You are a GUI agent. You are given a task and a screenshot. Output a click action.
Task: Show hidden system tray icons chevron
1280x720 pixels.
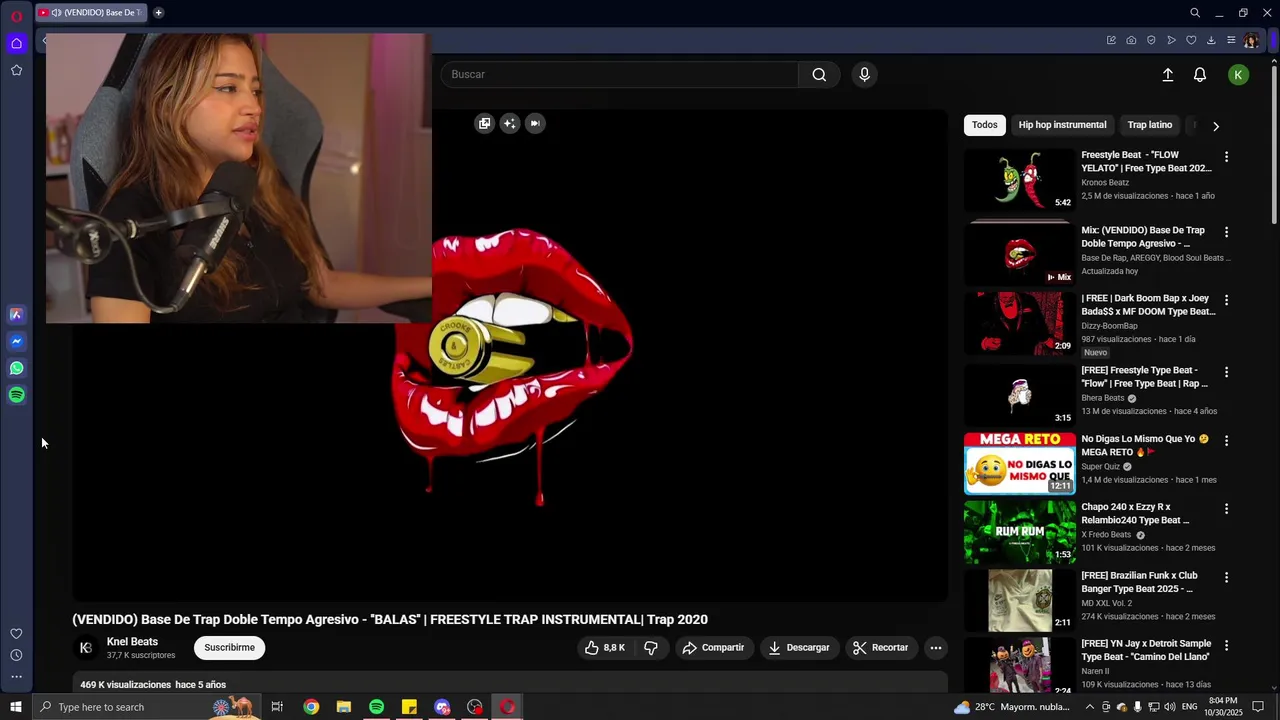[x=1090, y=707]
